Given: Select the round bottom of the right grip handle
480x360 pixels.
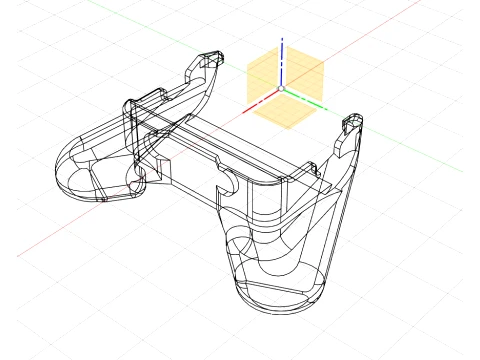Looking at the screenshot, I should click(279, 289).
